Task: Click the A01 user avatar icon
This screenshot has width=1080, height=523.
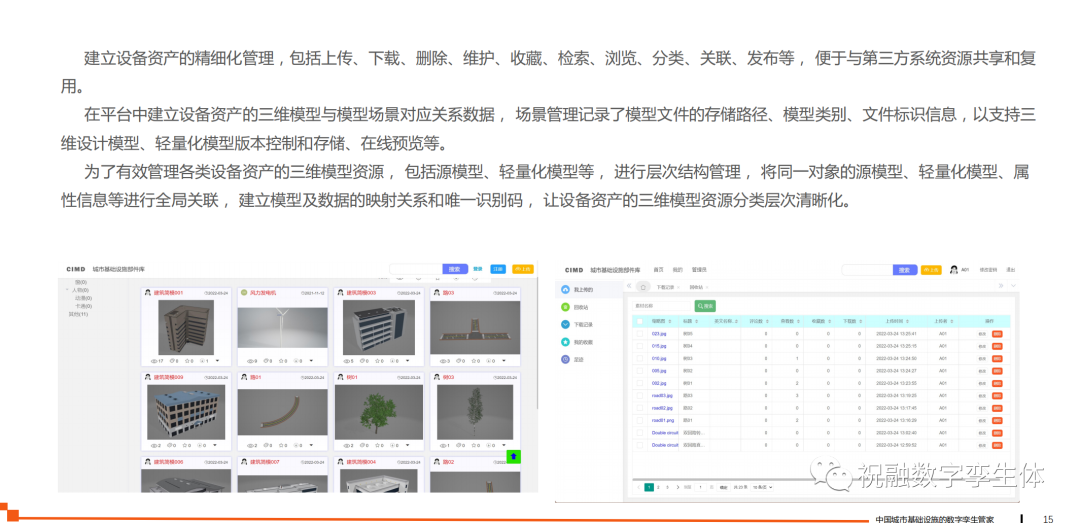Action: (953, 270)
